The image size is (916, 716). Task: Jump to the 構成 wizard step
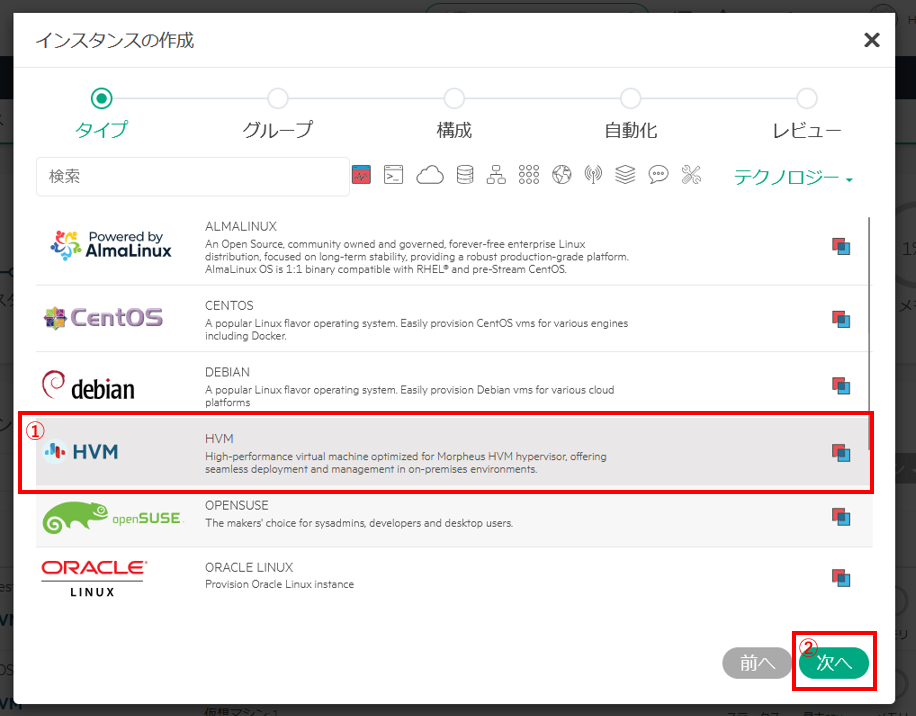tap(454, 98)
